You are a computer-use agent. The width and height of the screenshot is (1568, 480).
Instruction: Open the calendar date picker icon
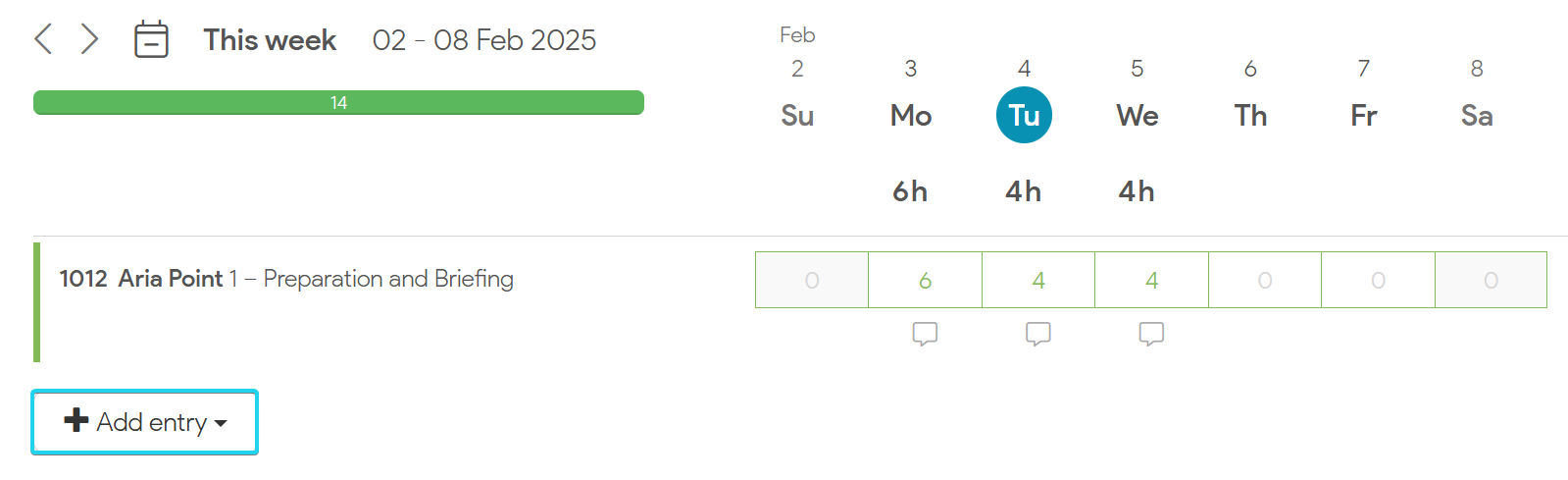point(151,39)
